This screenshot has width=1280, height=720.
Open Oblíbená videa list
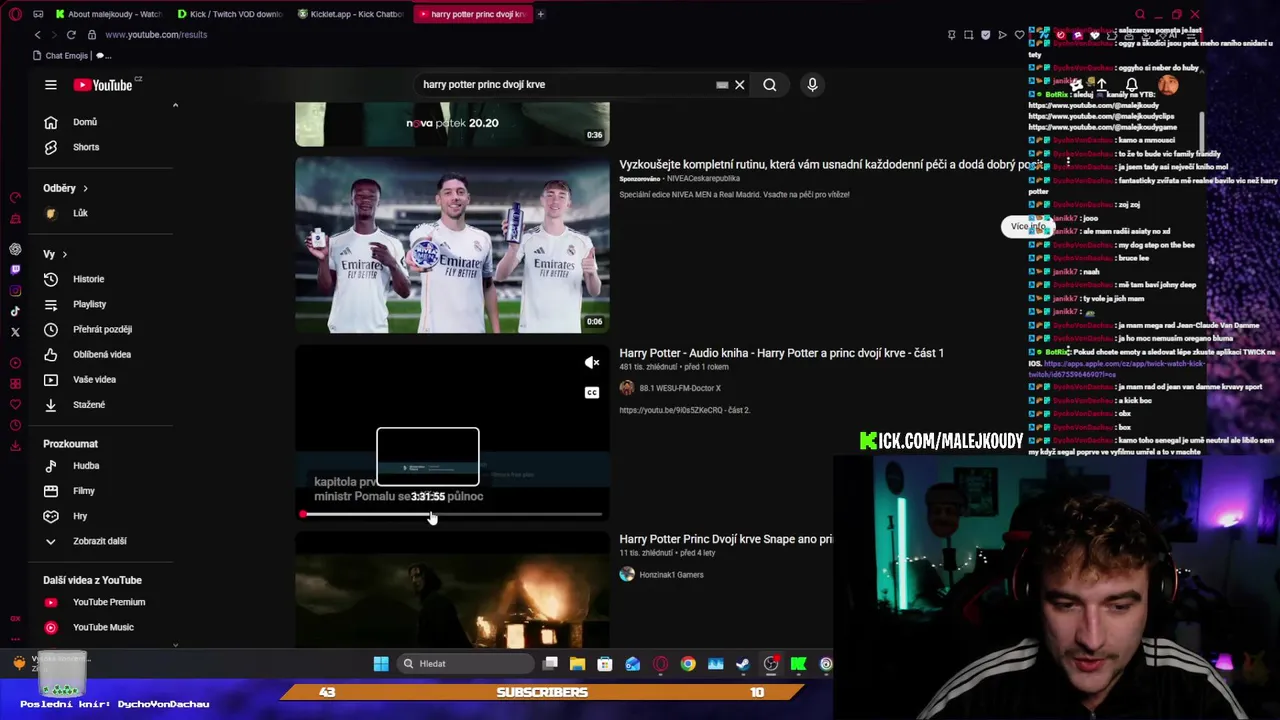[102, 354]
